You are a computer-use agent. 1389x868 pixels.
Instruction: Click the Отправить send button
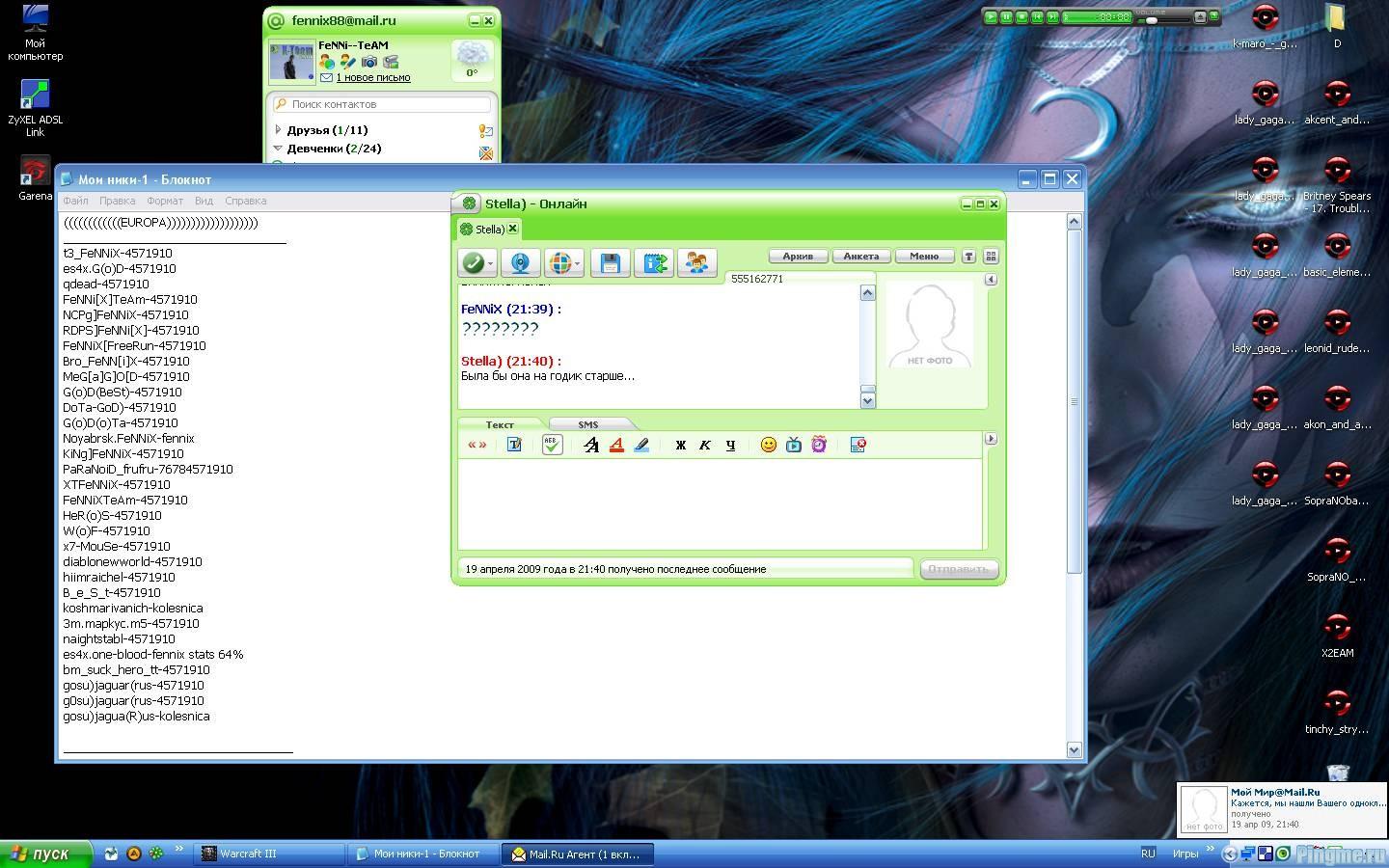coord(959,569)
